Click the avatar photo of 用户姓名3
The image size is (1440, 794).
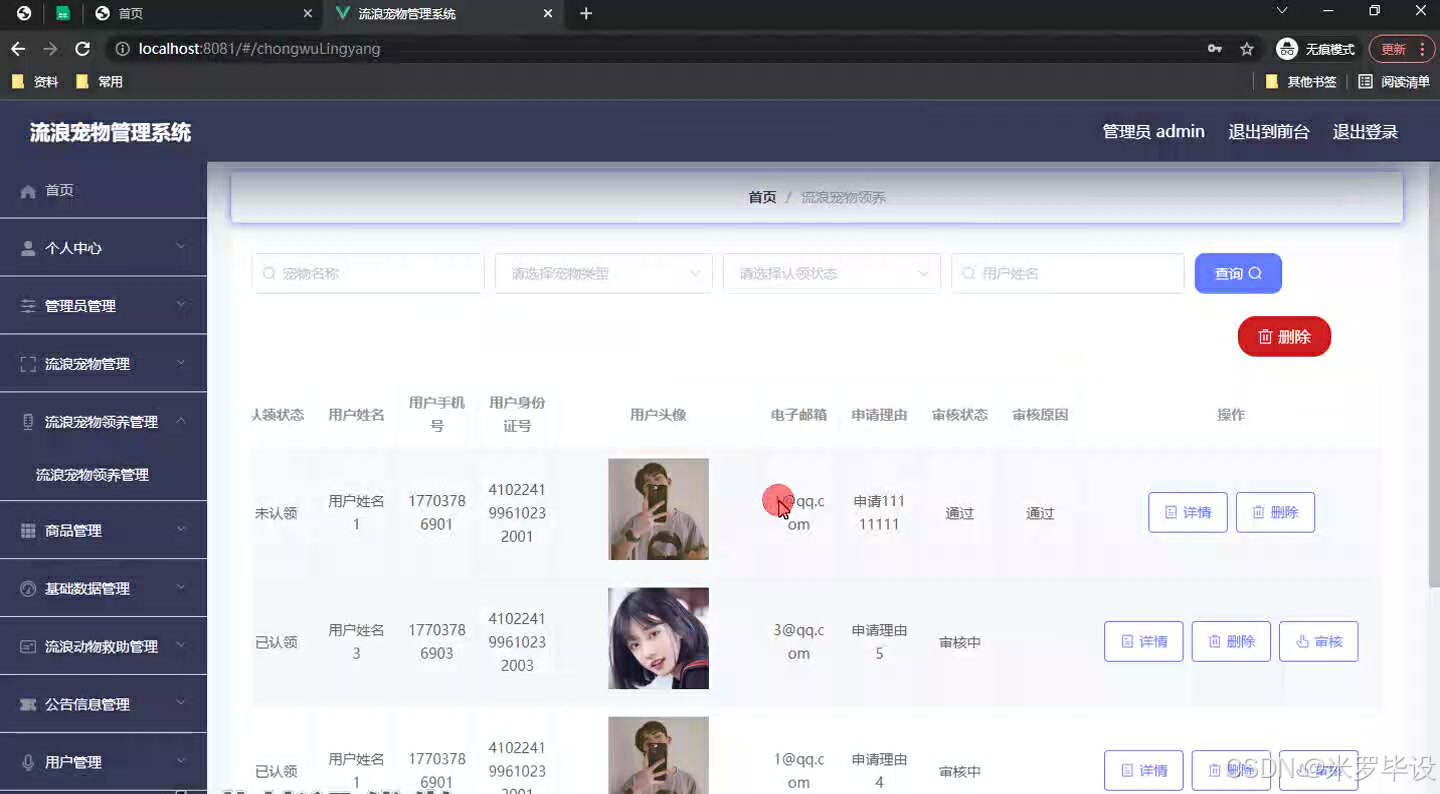point(658,638)
